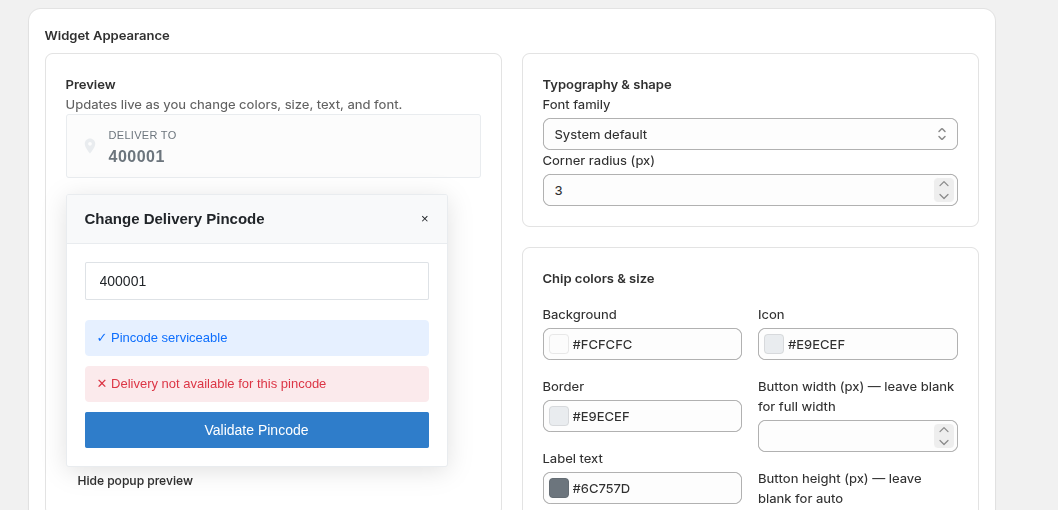Click the Chip colors & size heading
Image resolution: width=1058 pixels, height=510 pixels.
[x=598, y=279]
